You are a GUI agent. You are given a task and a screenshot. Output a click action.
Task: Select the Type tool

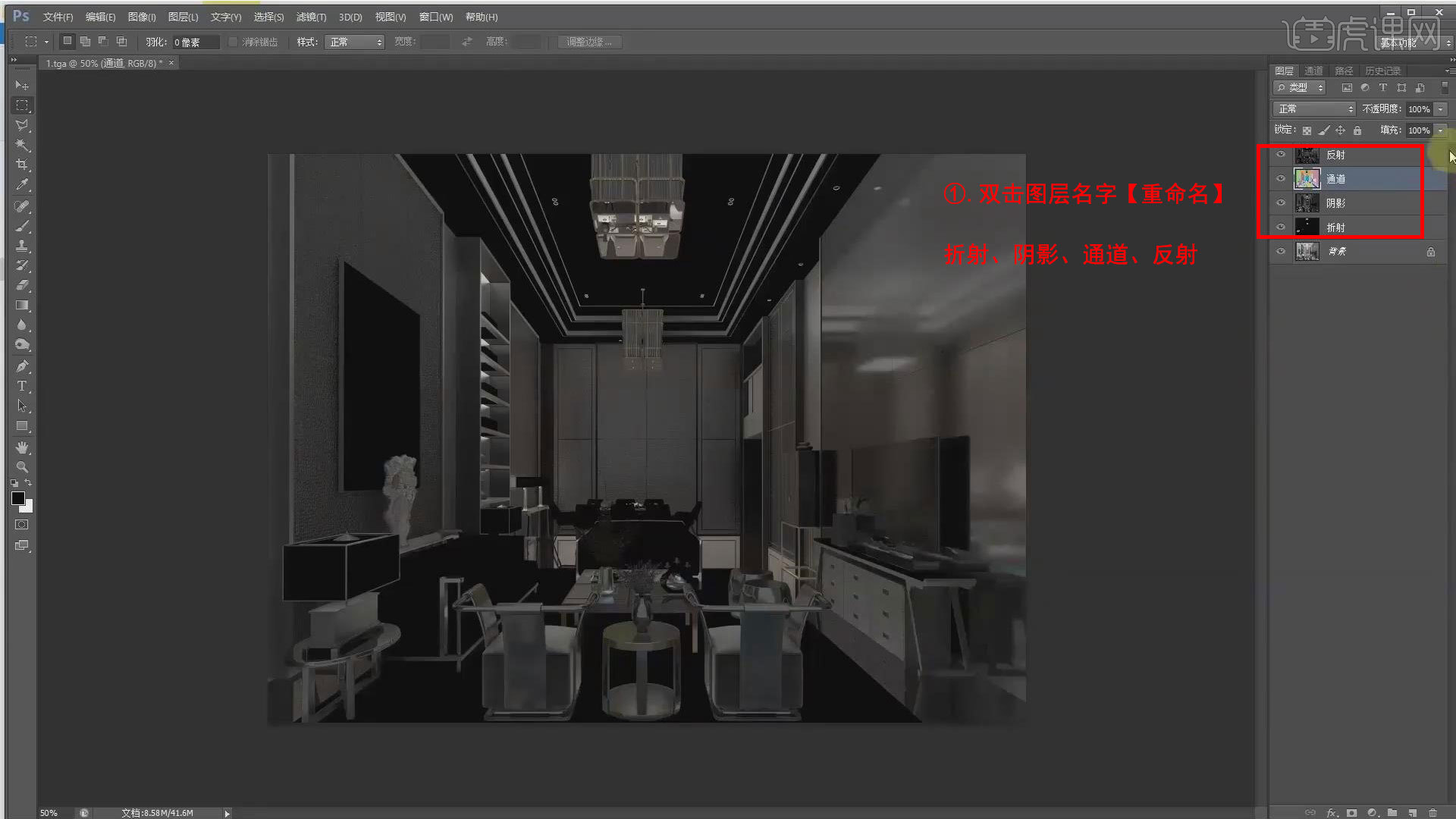pyautogui.click(x=22, y=386)
